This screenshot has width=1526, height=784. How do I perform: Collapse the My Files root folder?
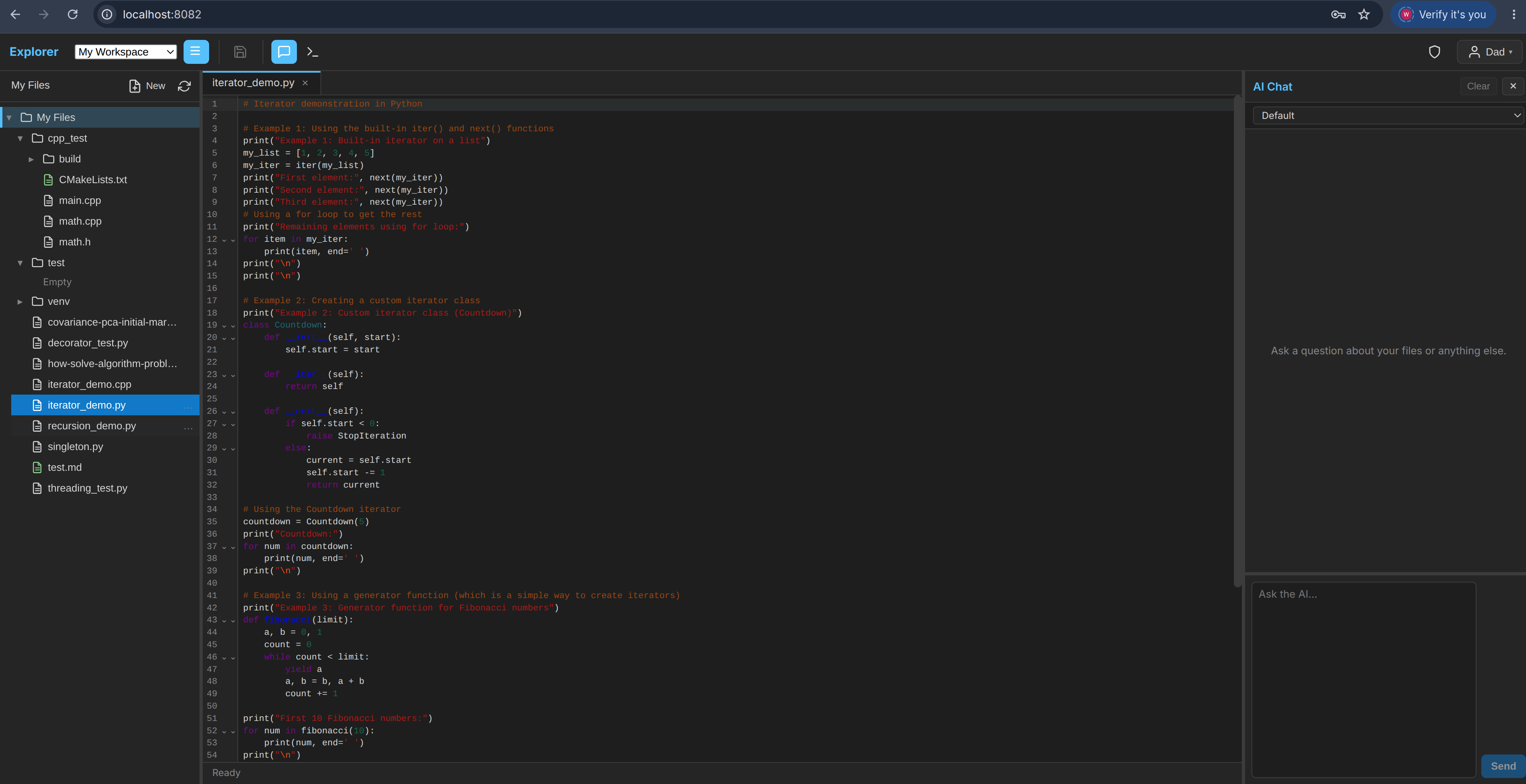(9, 117)
